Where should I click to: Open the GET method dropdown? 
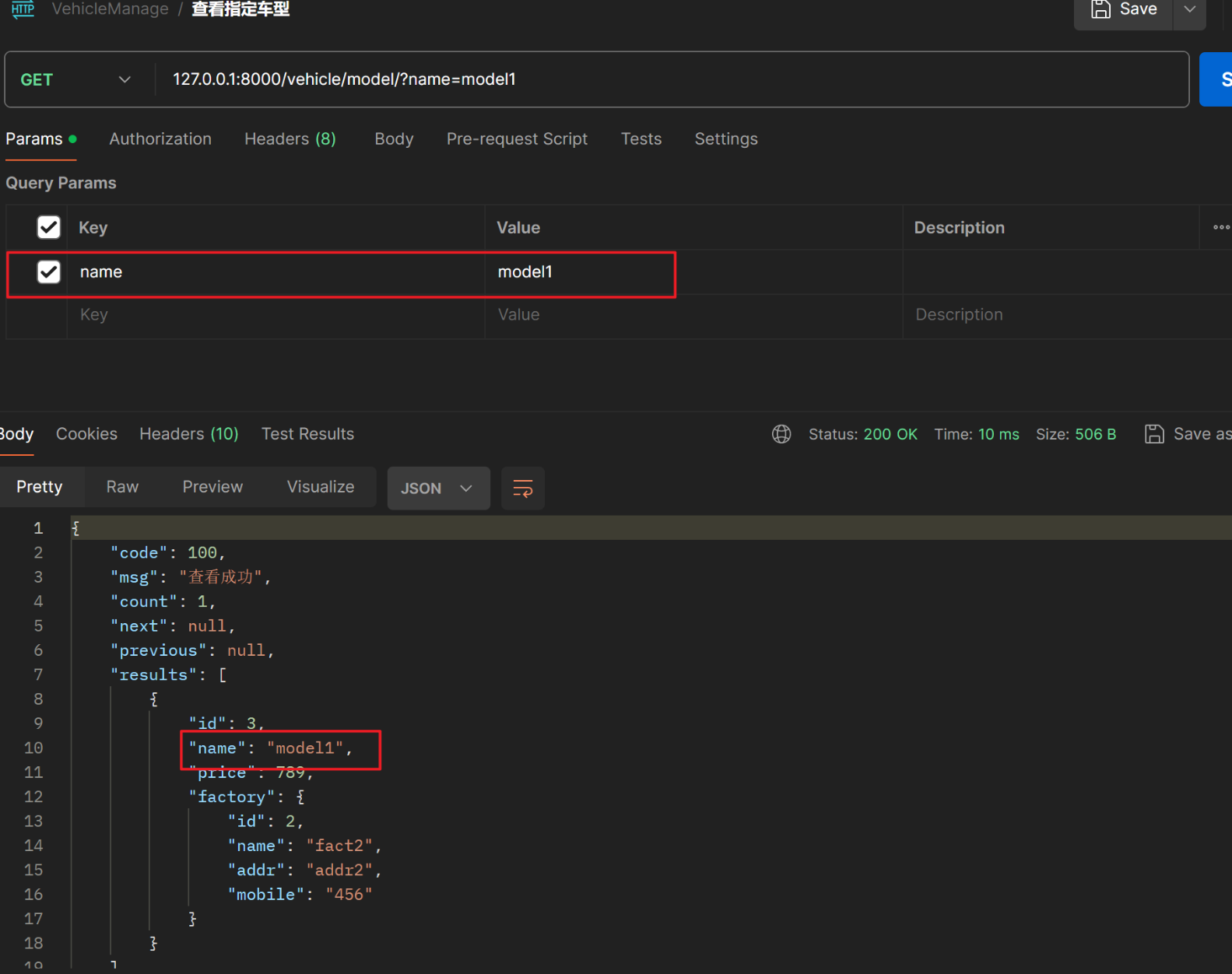coord(76,79)
